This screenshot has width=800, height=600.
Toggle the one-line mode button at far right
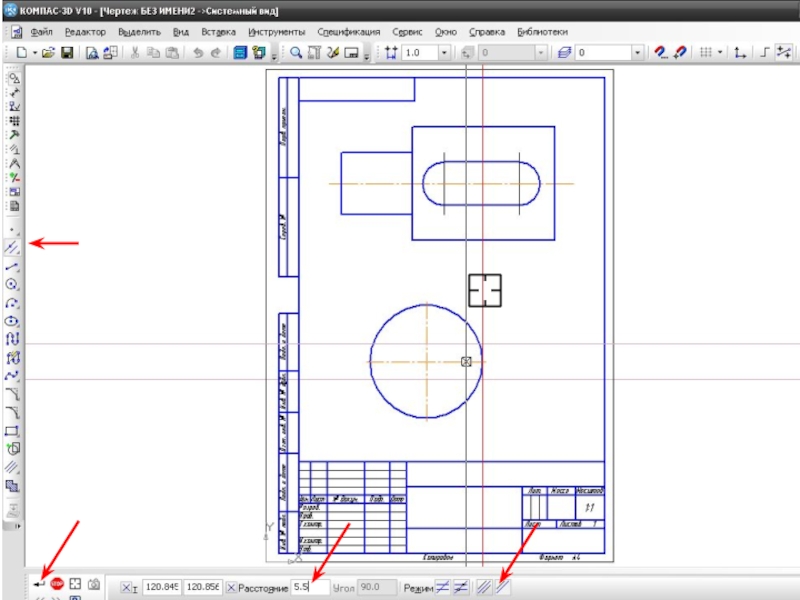pos(504,588)
